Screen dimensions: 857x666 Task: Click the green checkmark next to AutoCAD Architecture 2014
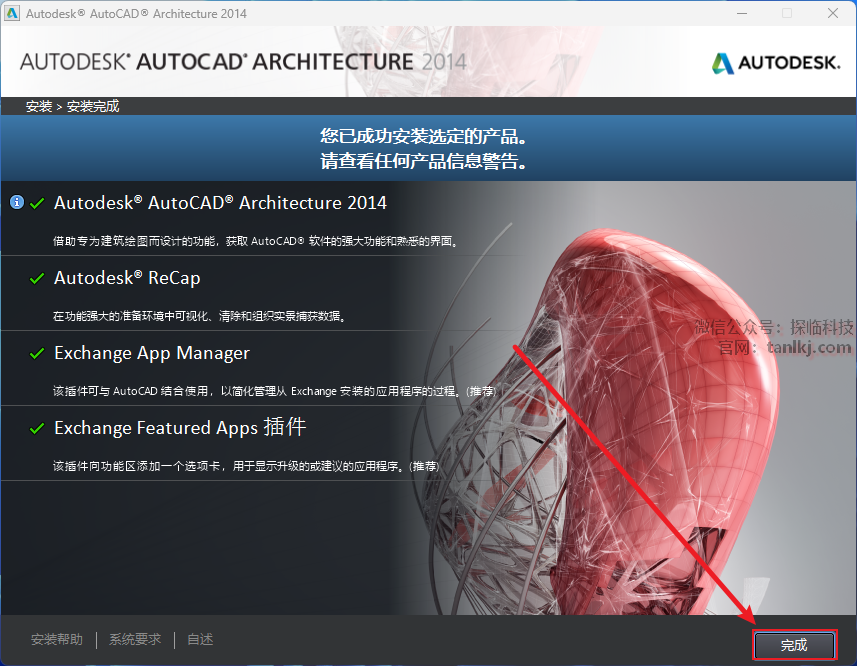(x=37, y=203)
